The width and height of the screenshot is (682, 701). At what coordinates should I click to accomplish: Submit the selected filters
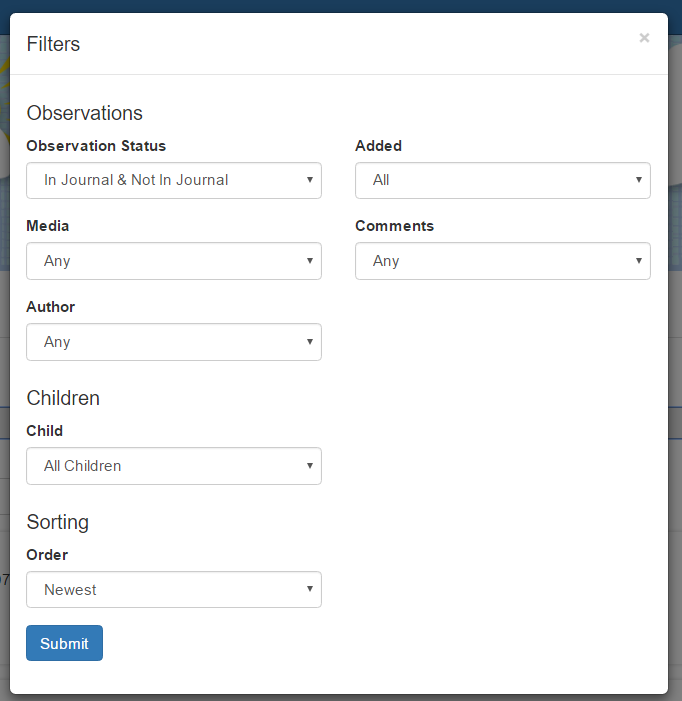coord(64,643)
